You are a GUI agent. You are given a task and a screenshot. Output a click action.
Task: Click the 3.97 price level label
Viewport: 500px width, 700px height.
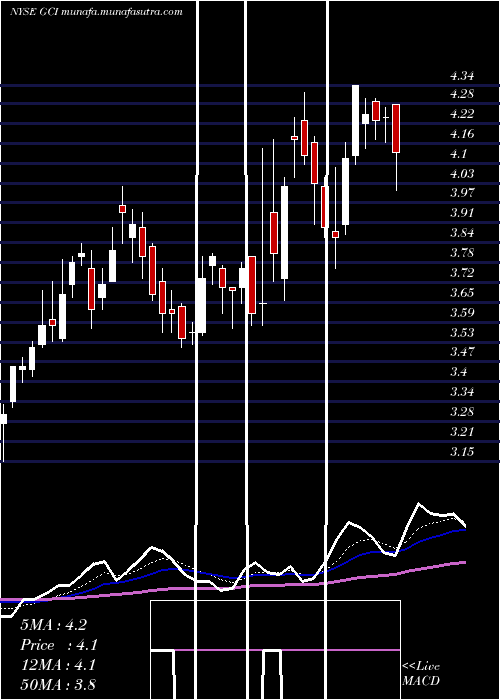[462, 193]
